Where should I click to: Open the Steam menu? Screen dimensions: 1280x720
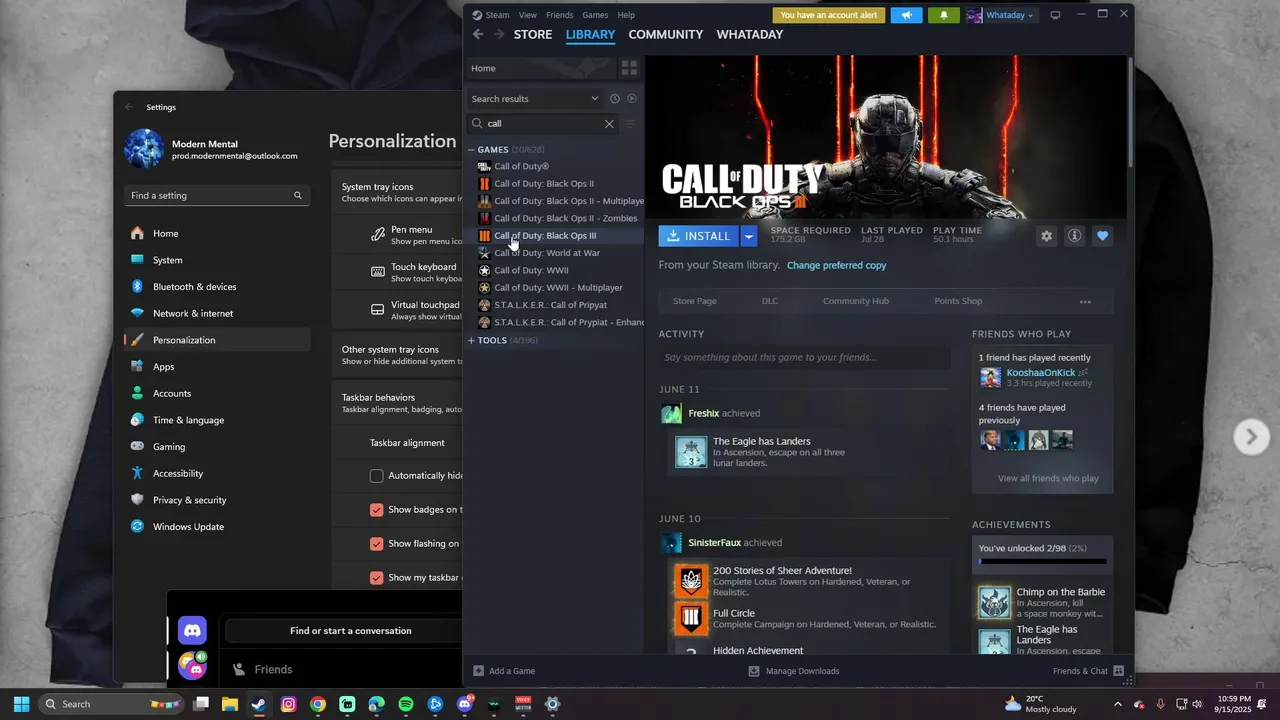497,15
